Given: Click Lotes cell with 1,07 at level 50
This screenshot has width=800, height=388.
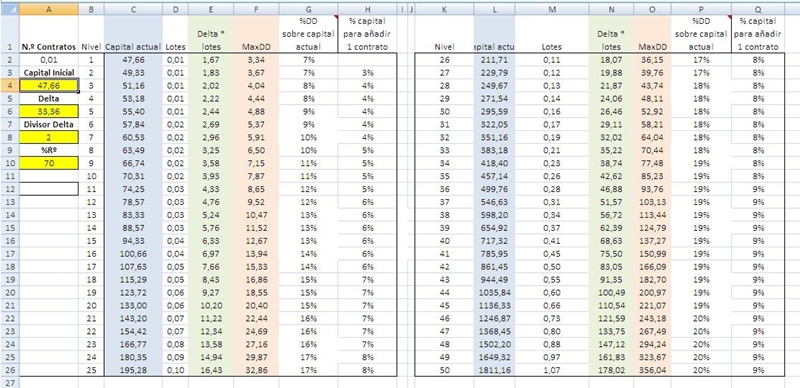Looking at the screenshot, I should pos(552,370).
